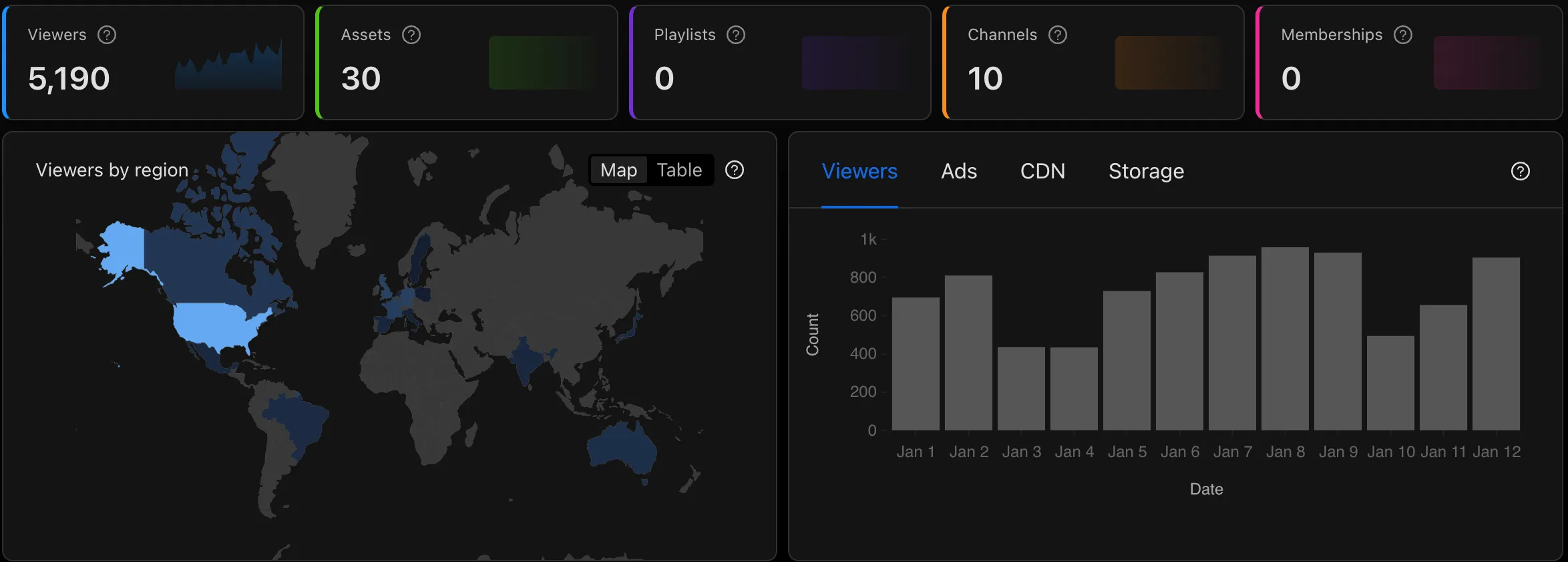
Task: Click the Channels value 10
Action: (985, 79)
